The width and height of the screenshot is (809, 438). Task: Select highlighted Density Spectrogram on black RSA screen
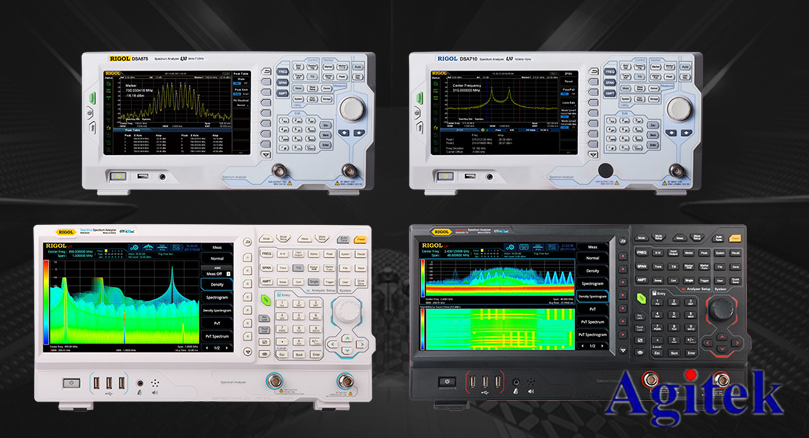pos(592,297)
